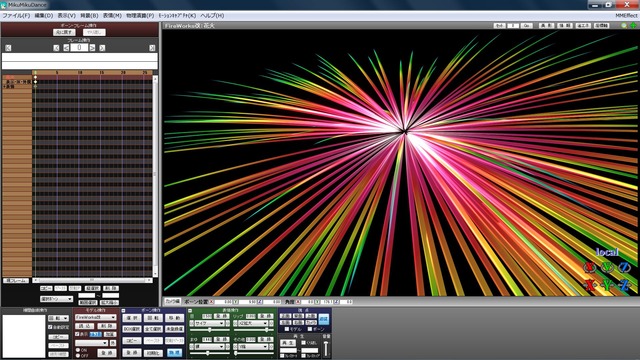Viewport: 640px width, 360px height.
Task: Select the OFF radio button
Action: [78, 356]
